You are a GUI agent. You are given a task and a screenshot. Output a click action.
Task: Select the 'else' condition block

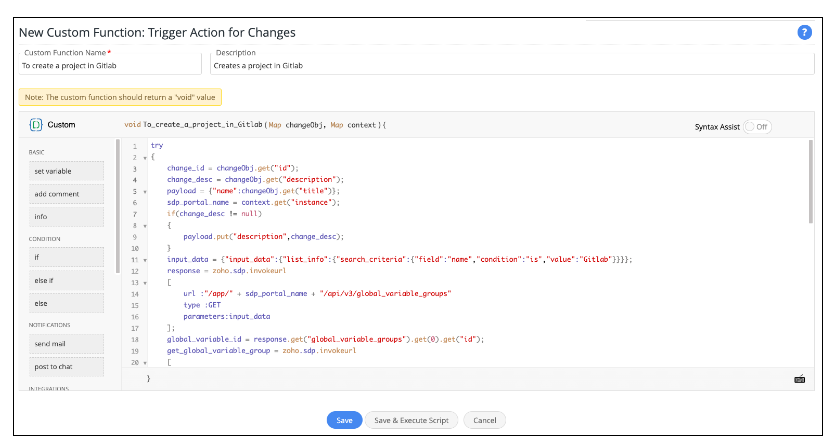point(66,304)
